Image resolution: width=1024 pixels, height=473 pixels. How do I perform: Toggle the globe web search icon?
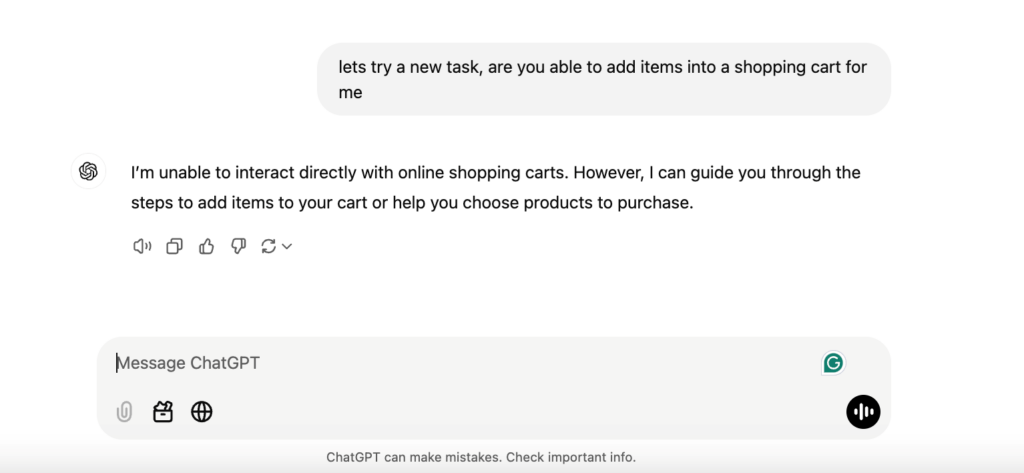tap(202, 412)
